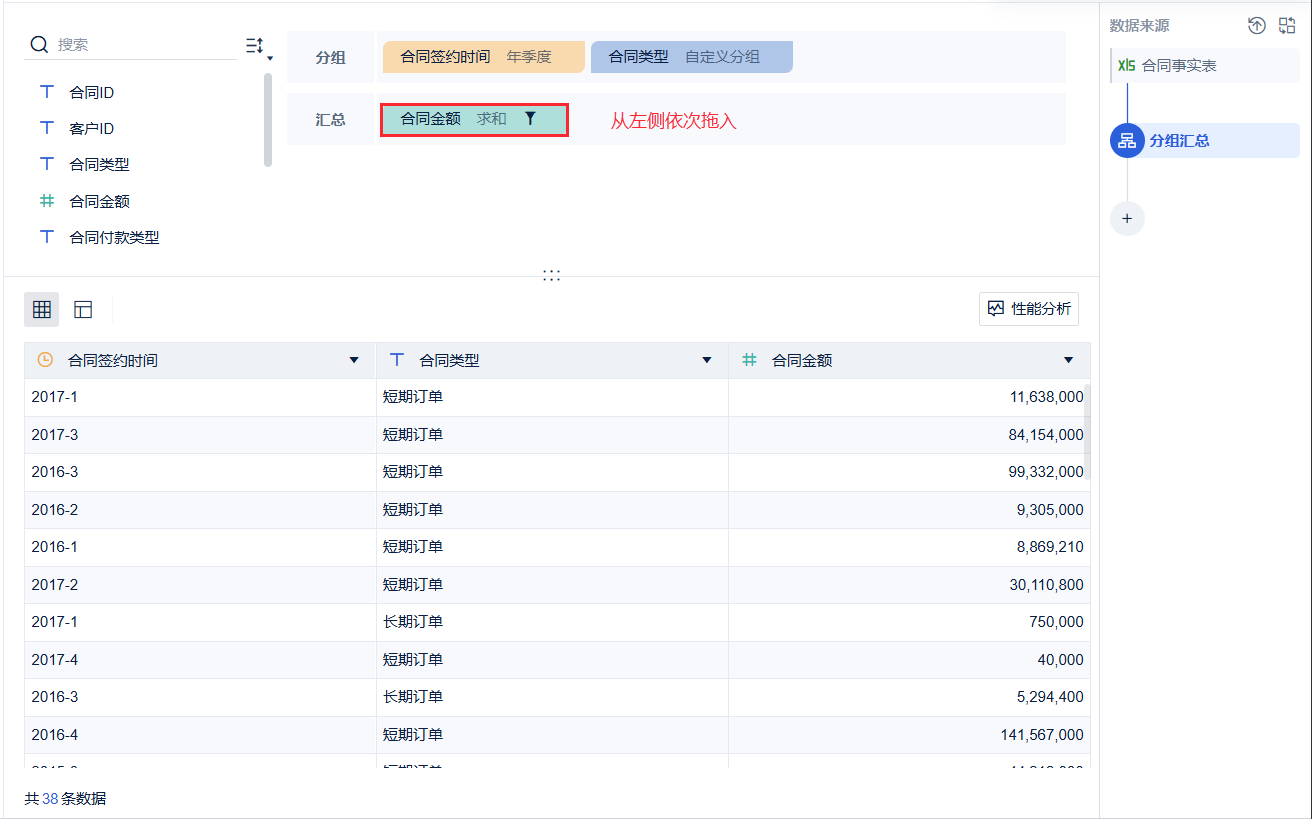Click the cell with amount 84,154,000

tap(908, 435)
